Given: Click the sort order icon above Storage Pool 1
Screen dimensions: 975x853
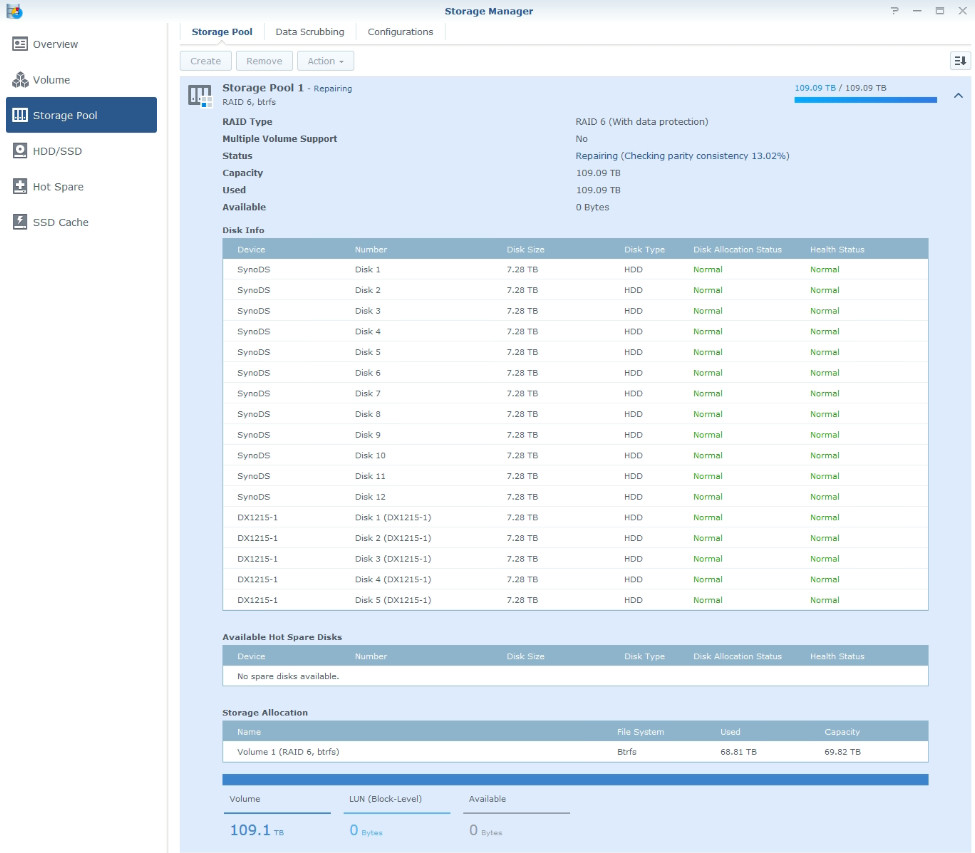Looking at the screenshot, I should pos(959,61).
